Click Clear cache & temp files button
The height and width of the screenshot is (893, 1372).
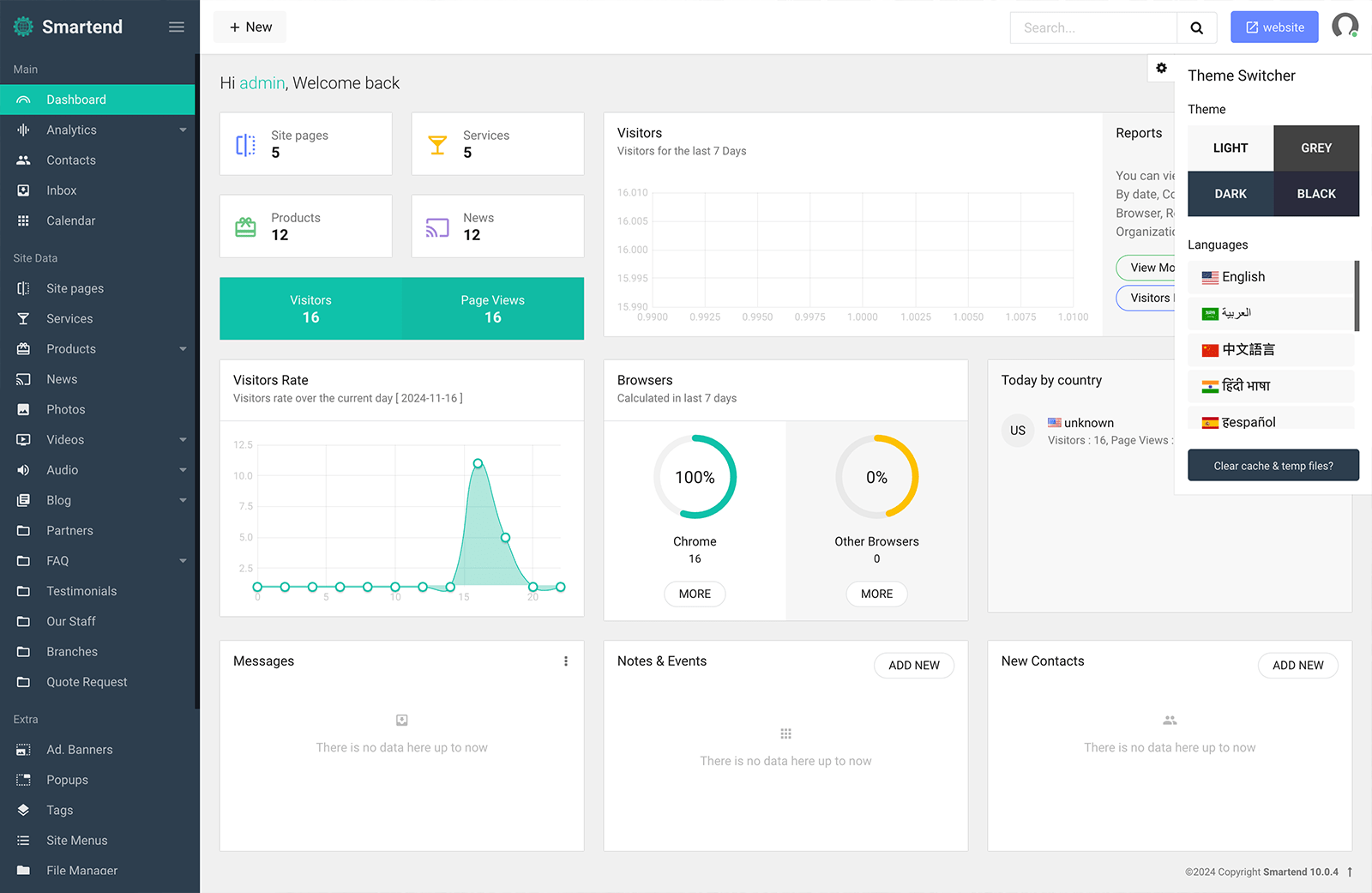(1273, 466)
